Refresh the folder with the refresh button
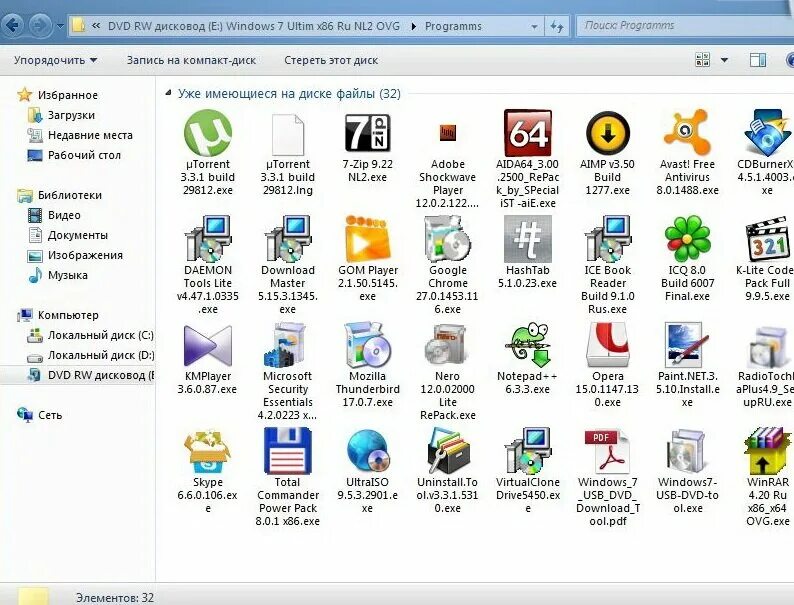Image resolution: width=794 pixels, height=605 pixels. (557, 26)
